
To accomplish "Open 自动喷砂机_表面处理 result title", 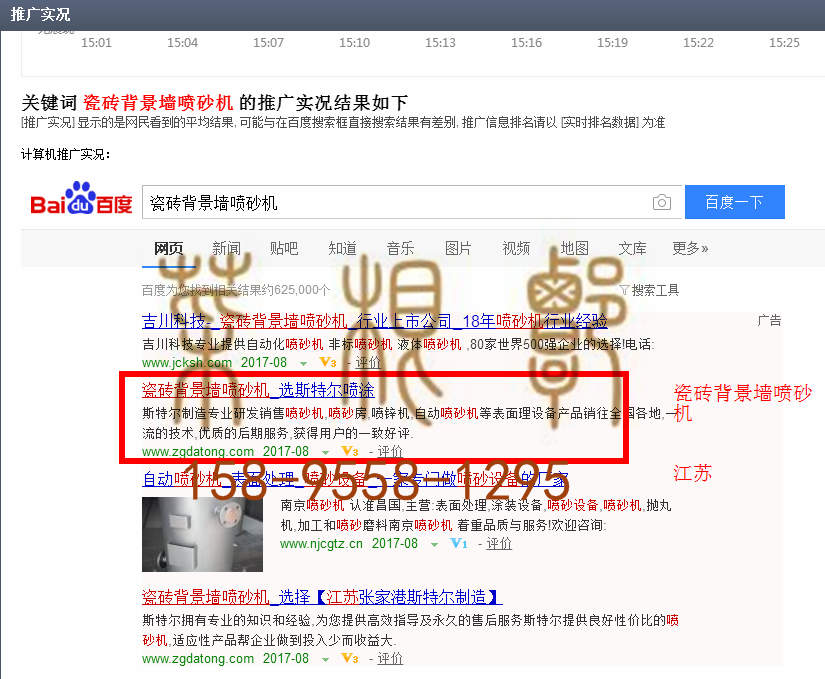I will (x=356, y=479).
